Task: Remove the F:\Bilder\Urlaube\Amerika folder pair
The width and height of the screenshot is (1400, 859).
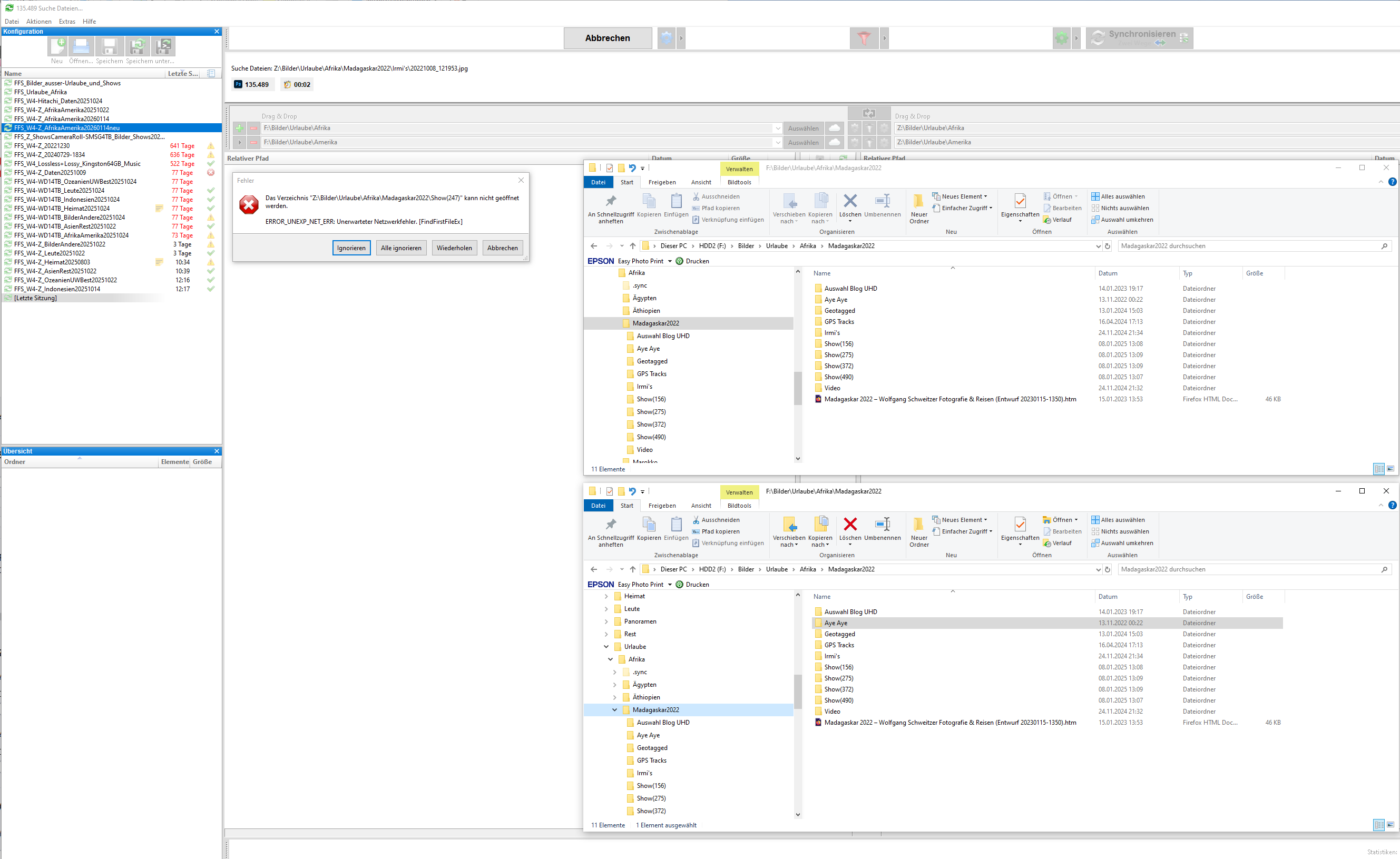Action: click(x=253, y=143)
